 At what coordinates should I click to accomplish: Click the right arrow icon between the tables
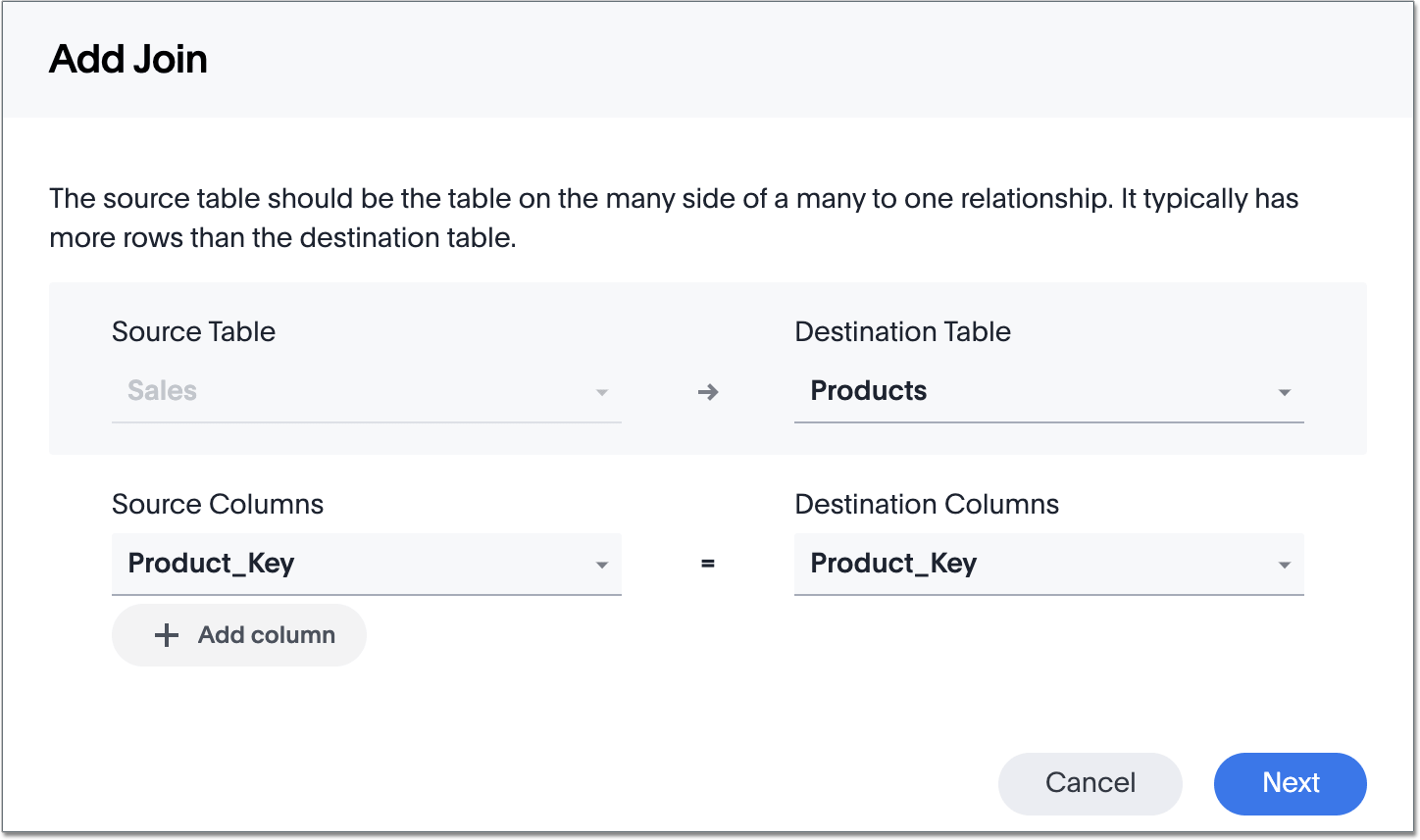[x=708, y=392]
